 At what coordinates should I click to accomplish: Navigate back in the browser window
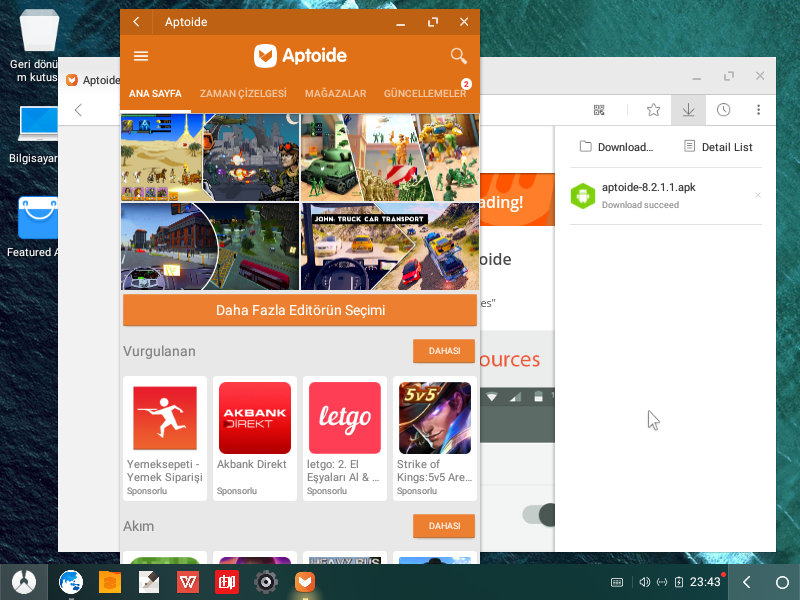point(78,110)
